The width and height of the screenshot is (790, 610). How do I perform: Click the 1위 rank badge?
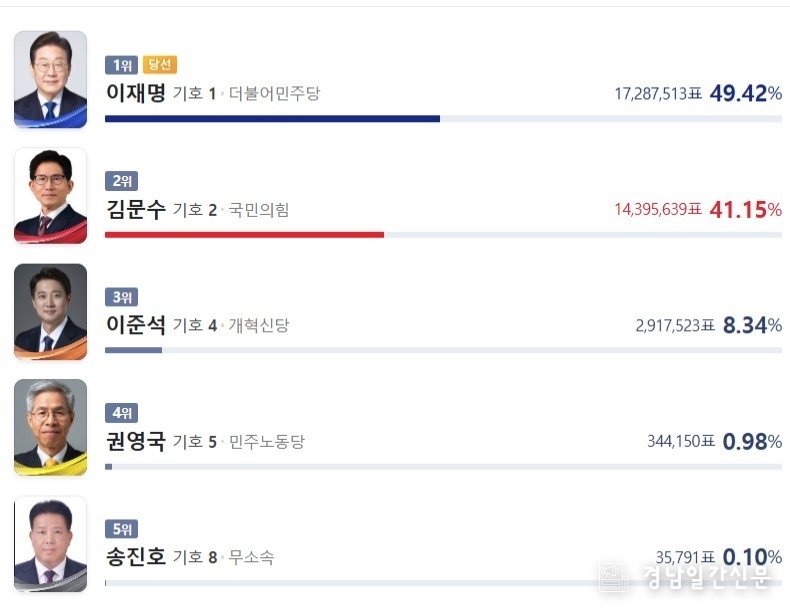click(121, 65)
